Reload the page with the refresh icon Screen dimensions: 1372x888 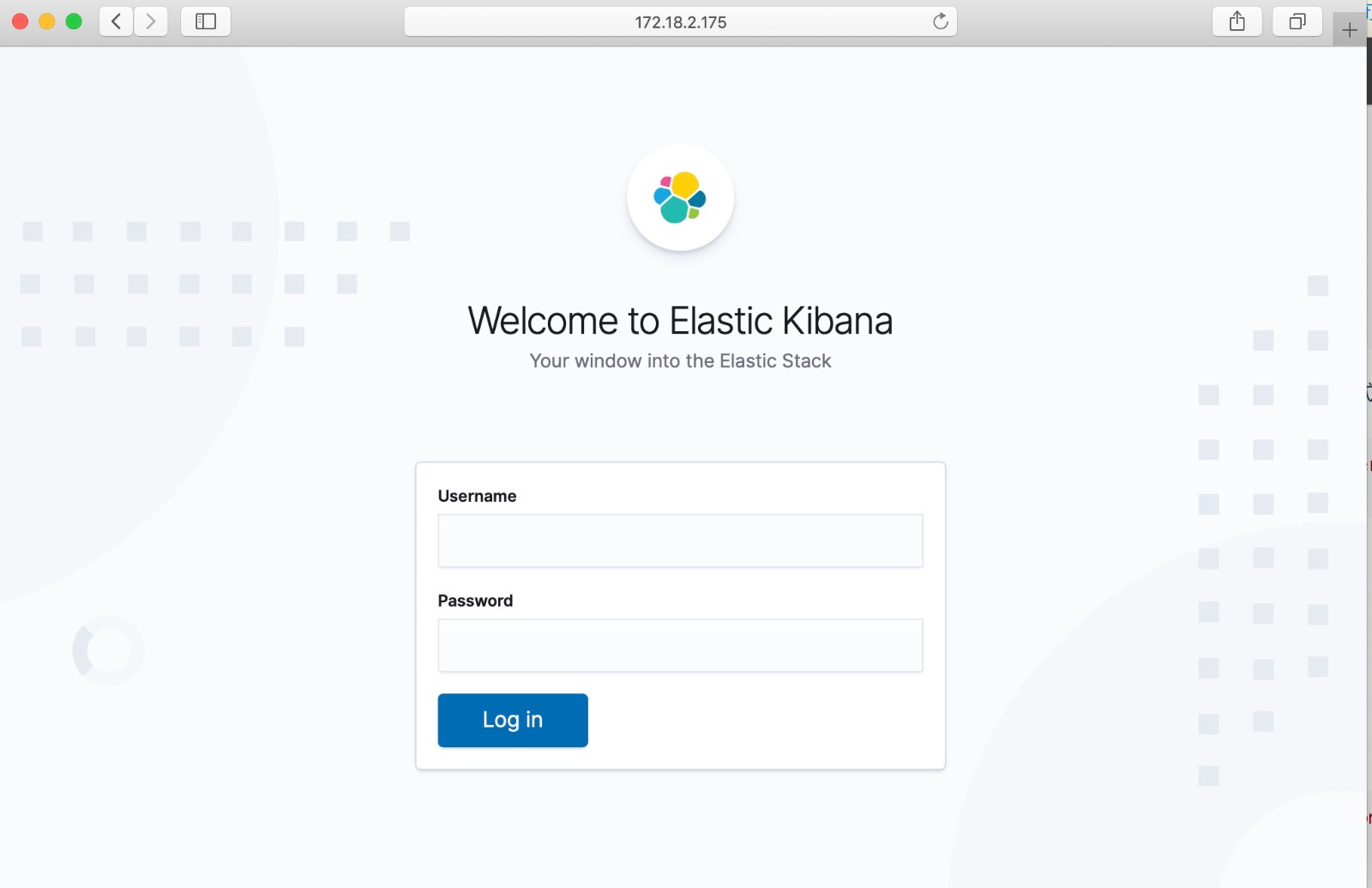(x=941, y=21)
